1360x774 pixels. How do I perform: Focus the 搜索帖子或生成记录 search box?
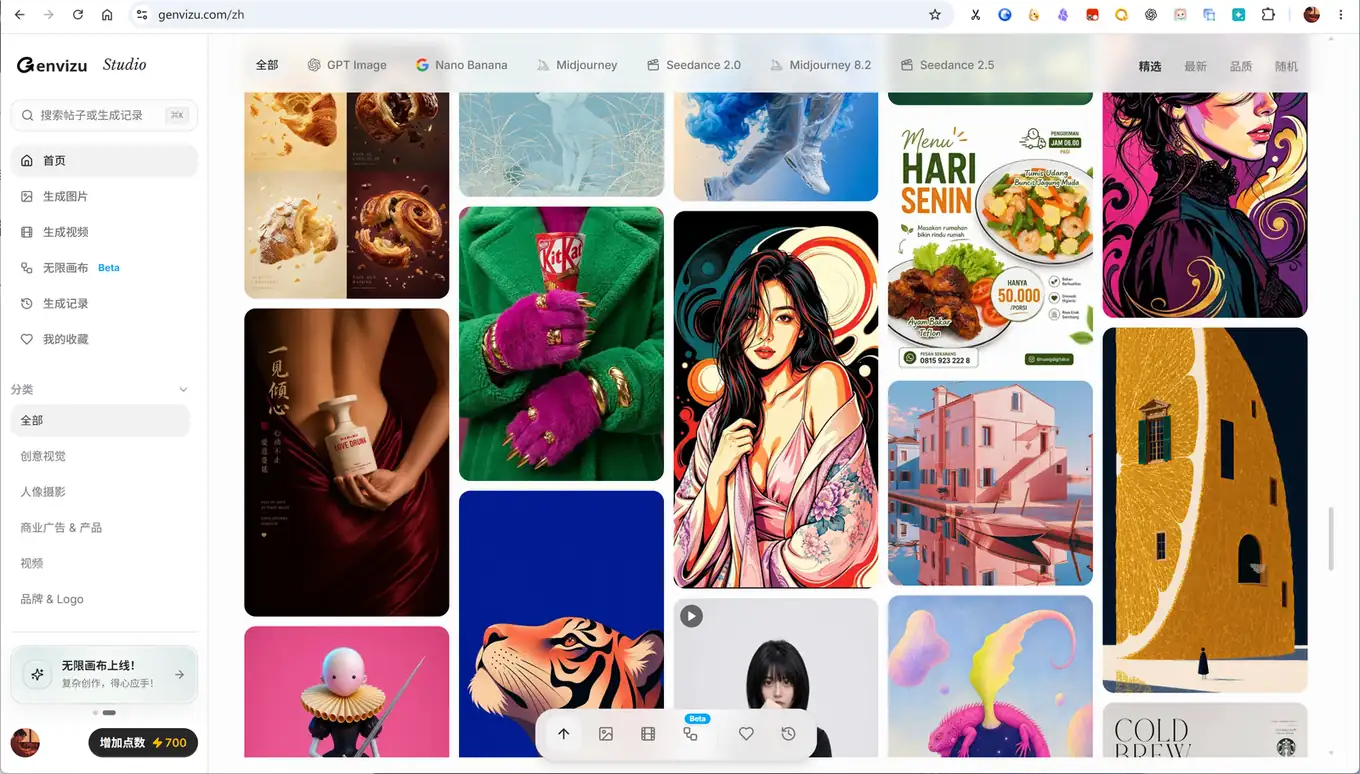click(x=104, y=115)
